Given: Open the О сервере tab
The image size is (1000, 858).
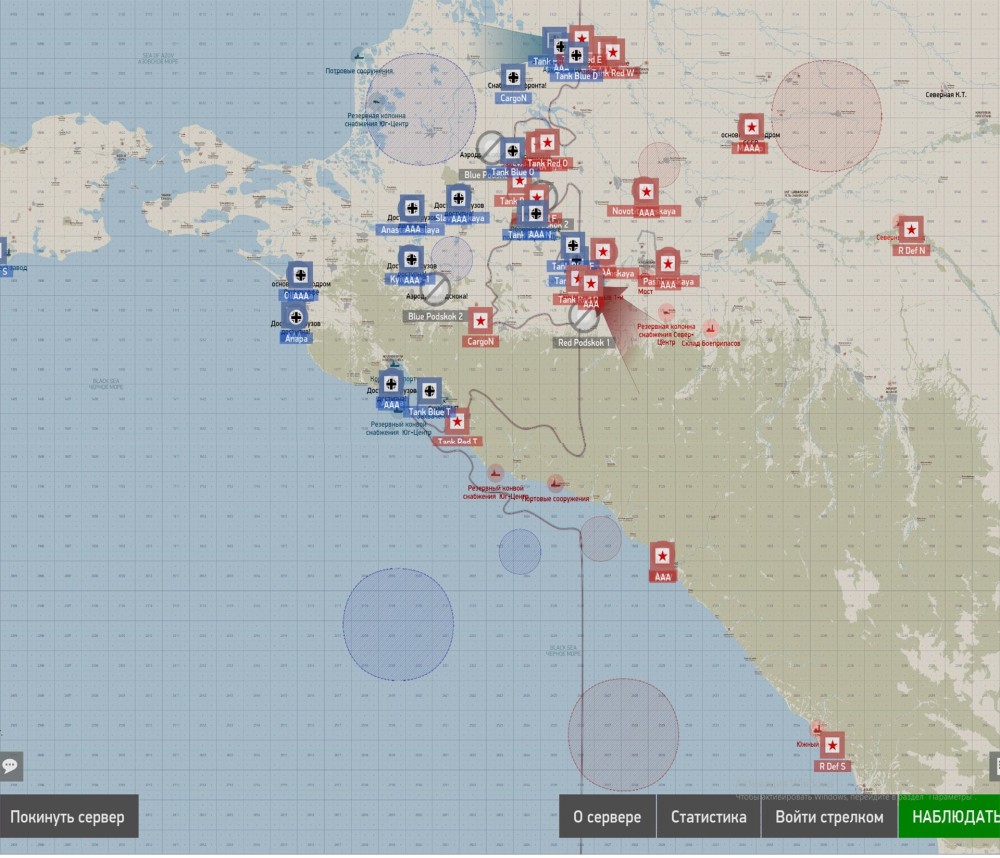Looking at the screenshot, I should [x=607, y=817].
